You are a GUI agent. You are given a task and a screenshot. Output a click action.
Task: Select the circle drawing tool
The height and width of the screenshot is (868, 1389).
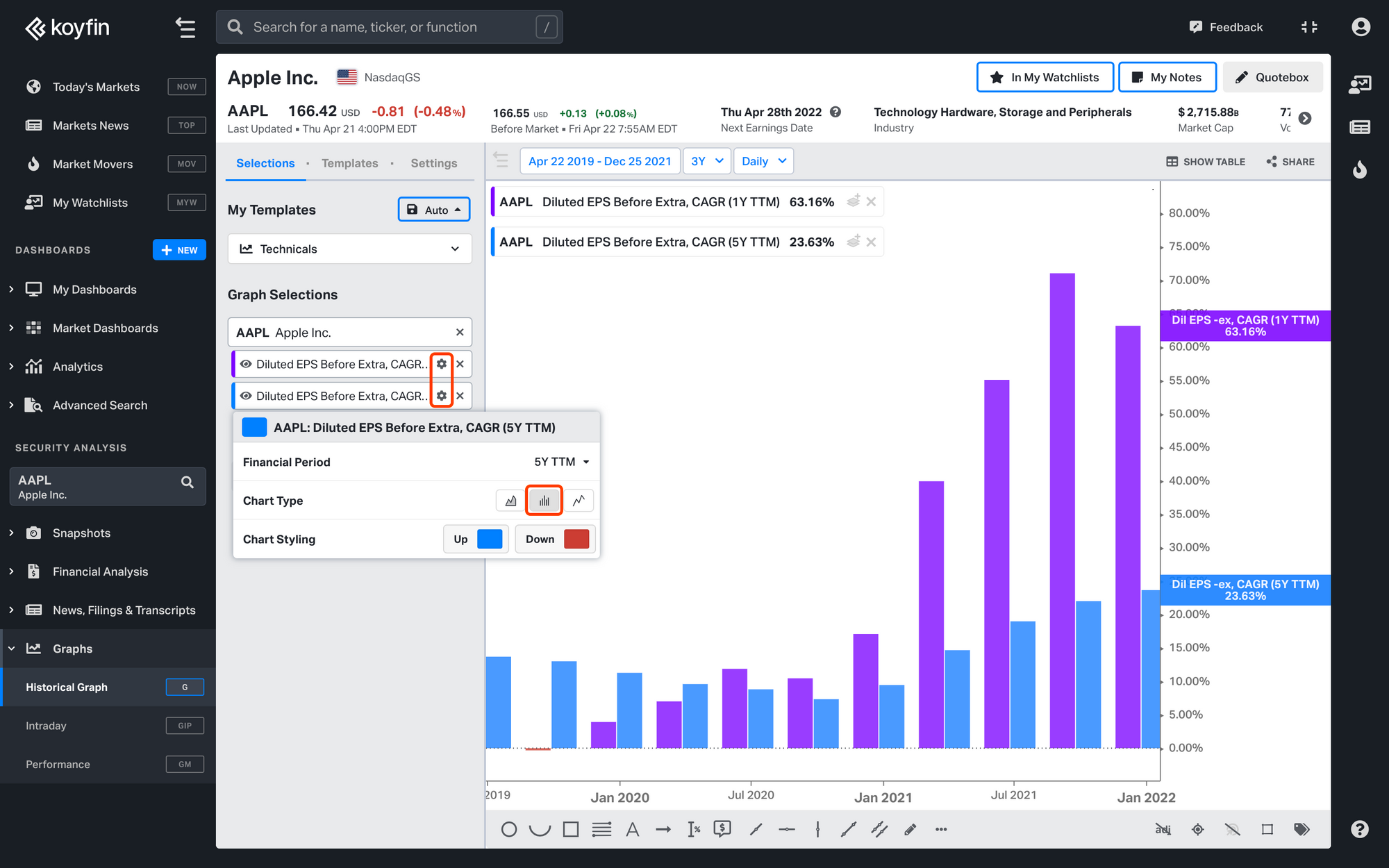click(508, 829)
